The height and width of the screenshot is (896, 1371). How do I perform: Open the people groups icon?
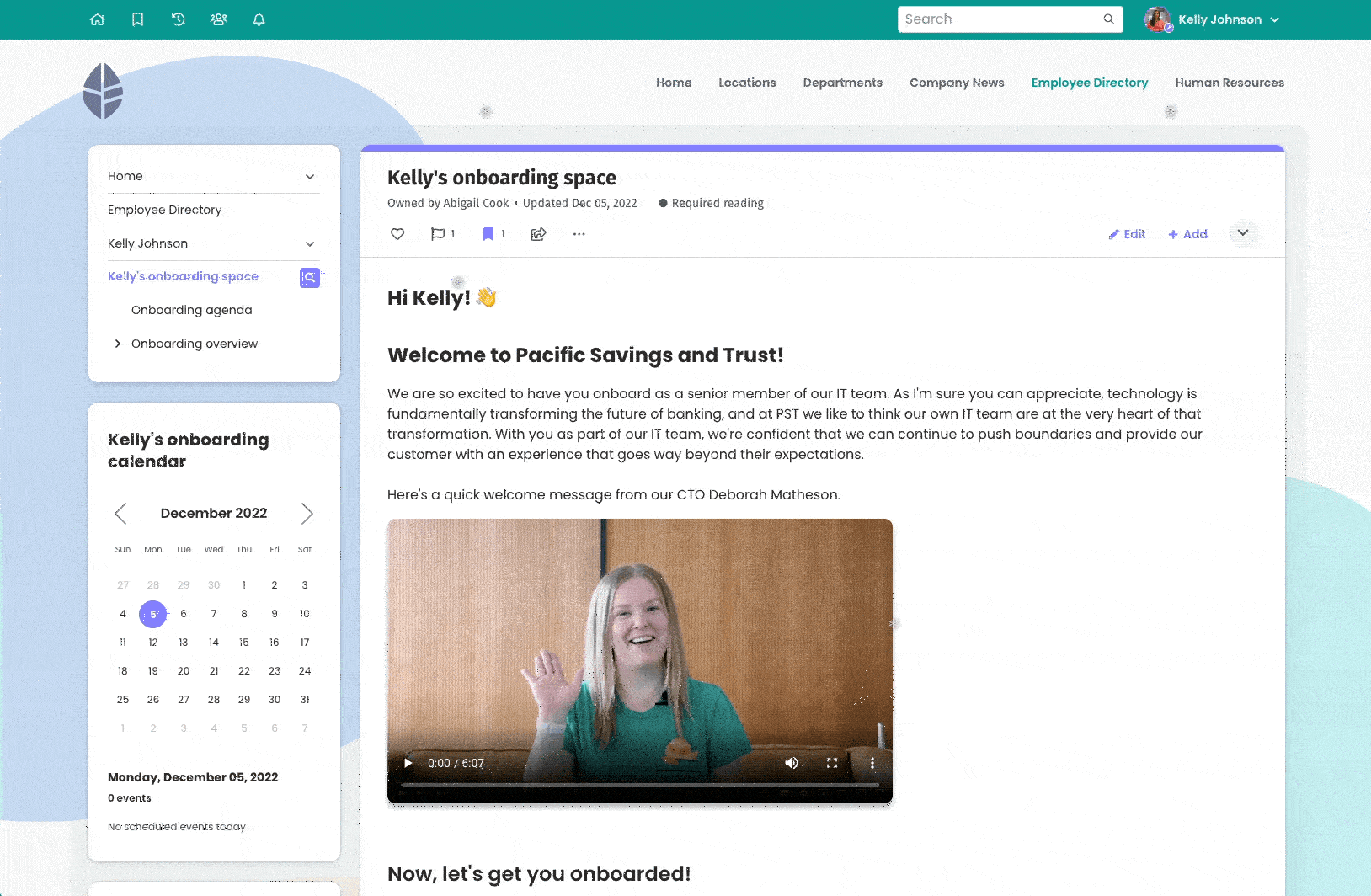219,19
